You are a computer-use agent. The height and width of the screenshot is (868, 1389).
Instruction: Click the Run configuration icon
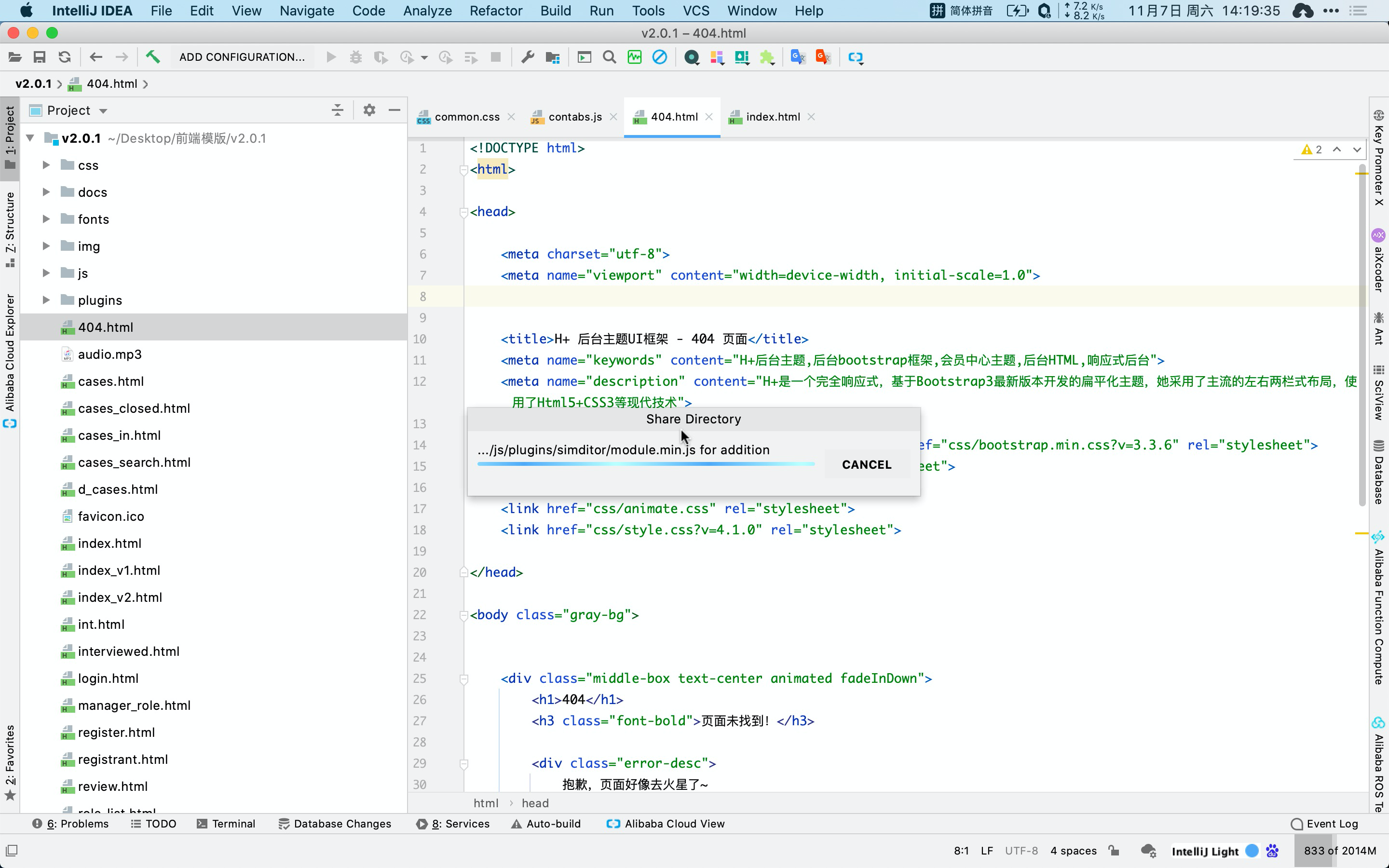tap(242, 57)
